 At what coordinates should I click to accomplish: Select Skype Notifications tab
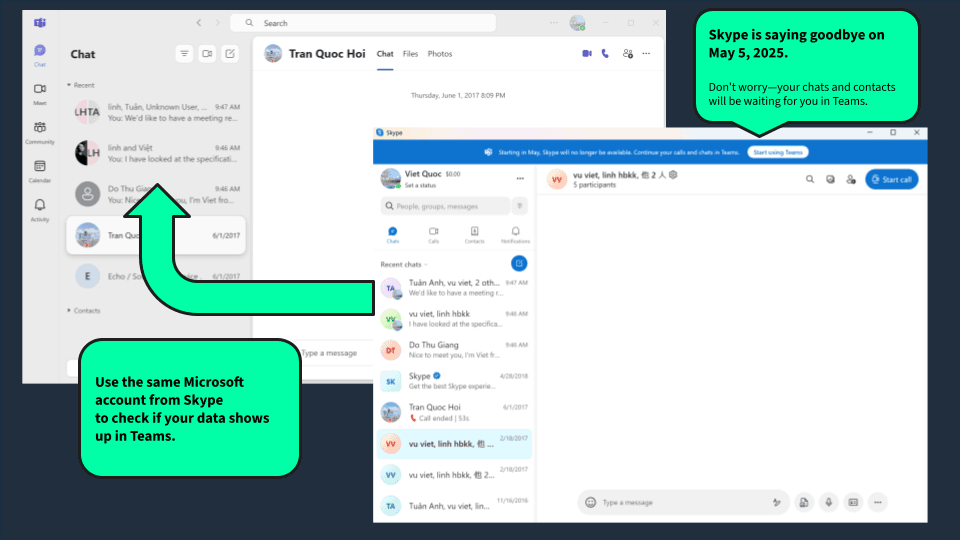[x=516, y=235]
